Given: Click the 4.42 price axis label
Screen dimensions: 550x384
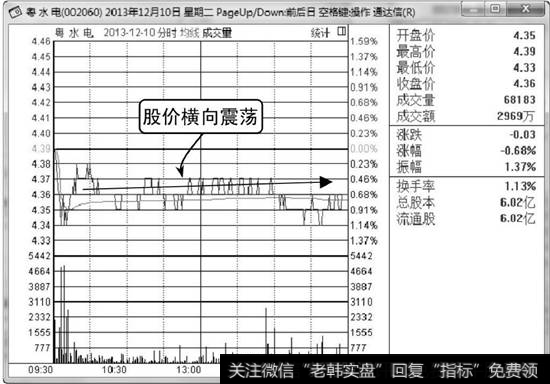Looking at the screenshot, I should click(41, 103).
